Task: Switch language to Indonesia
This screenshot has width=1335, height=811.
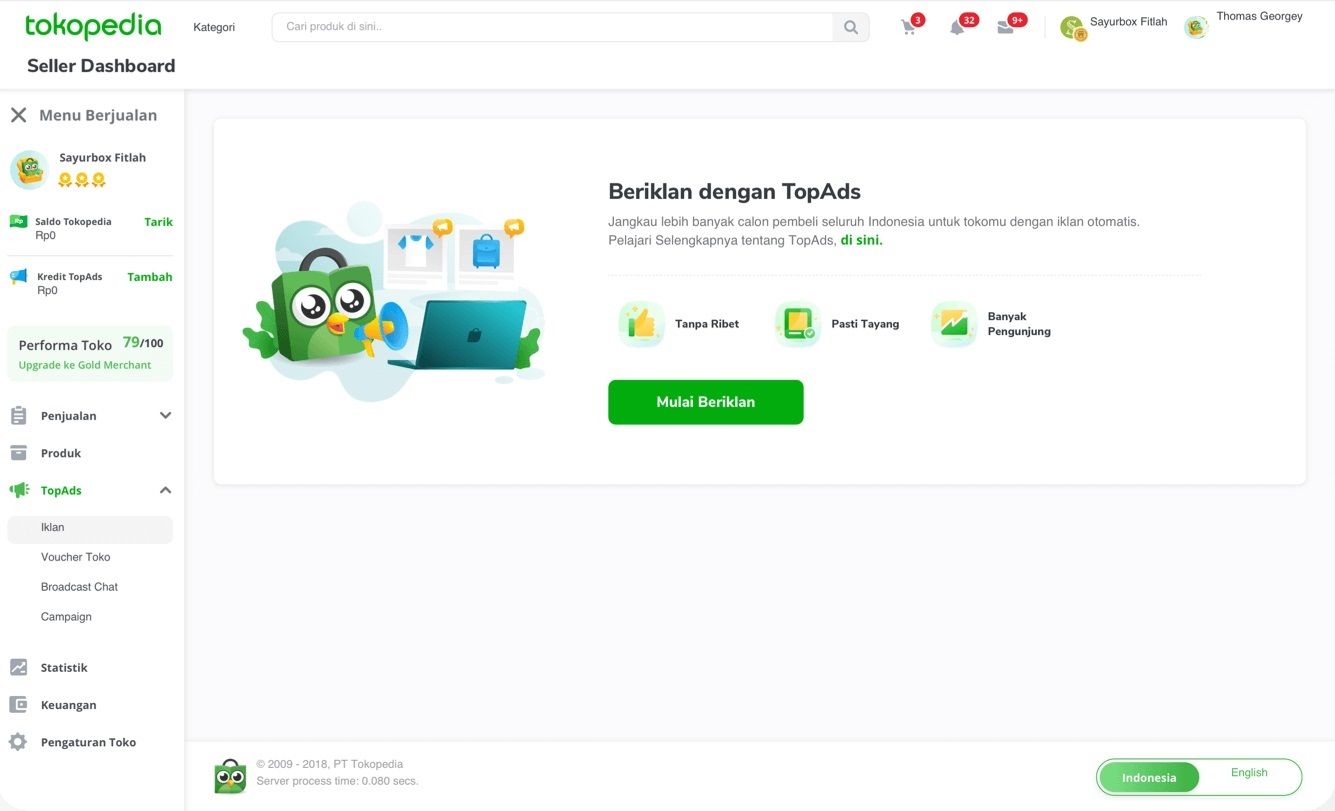Action: coord(1149,777)
